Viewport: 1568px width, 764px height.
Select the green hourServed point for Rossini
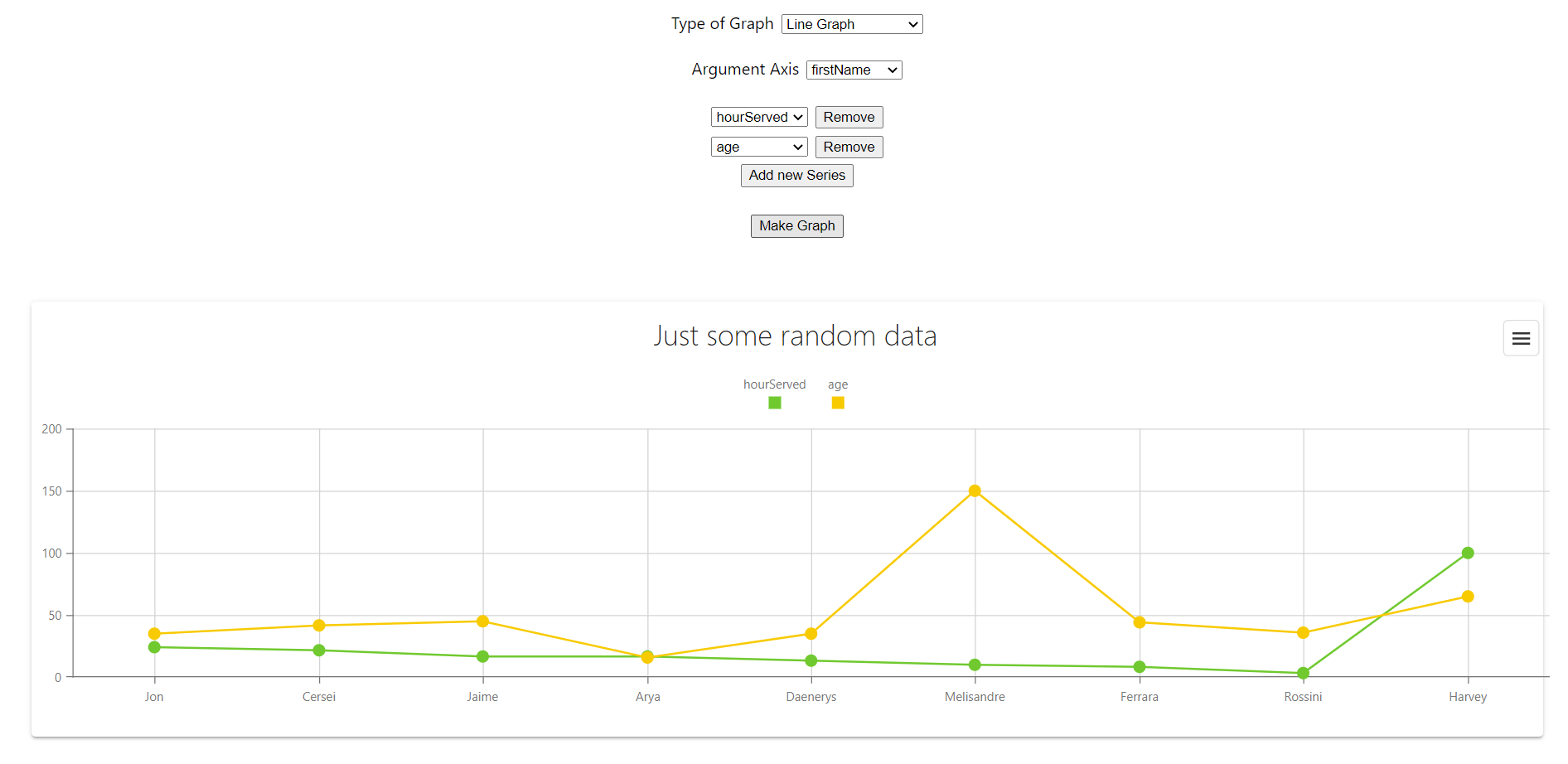(1303, 673)
